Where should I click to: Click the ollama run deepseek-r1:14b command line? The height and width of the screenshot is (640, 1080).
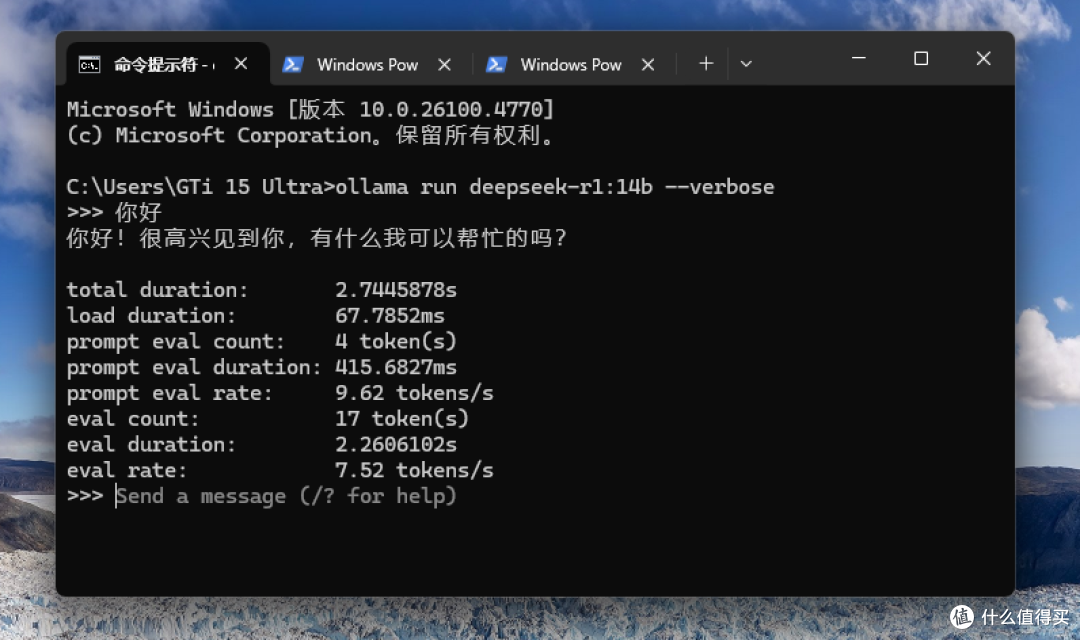[420, 187]
